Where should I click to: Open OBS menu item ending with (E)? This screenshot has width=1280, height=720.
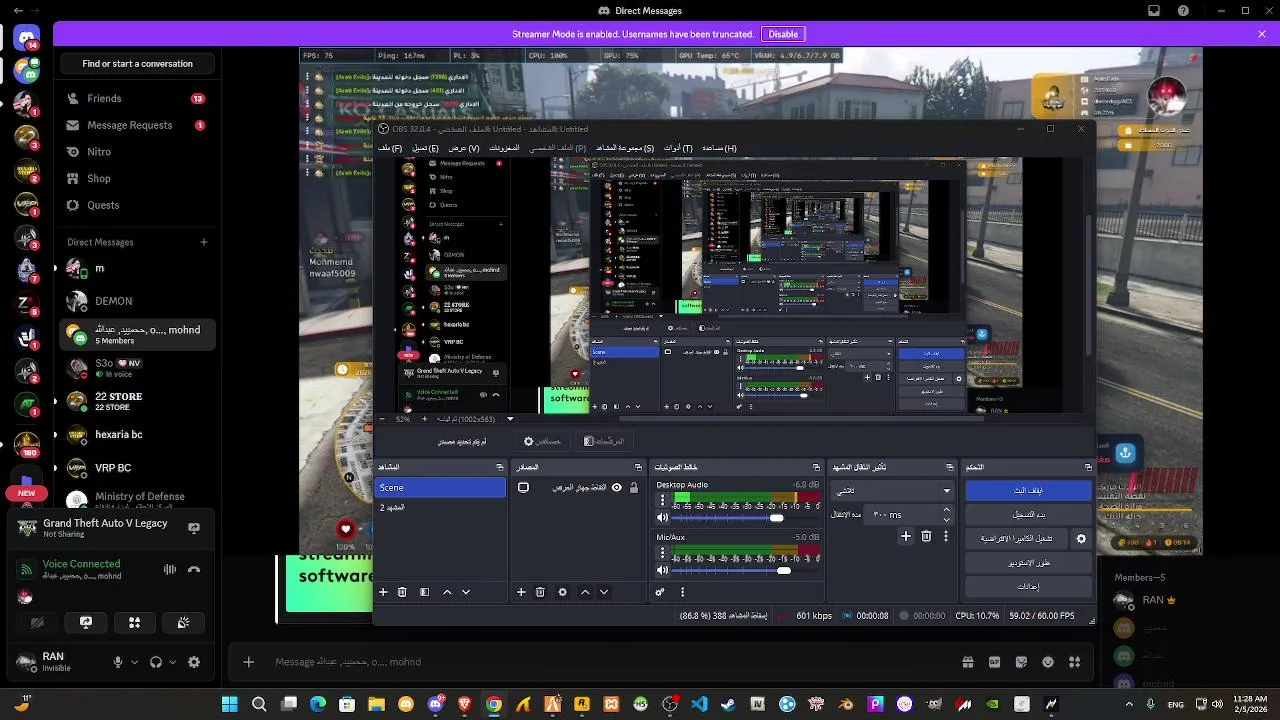tap(426, 148)
